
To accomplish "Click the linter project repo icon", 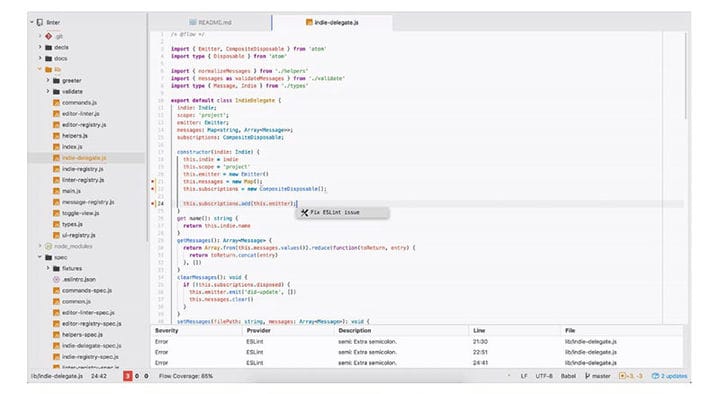I will 40,22.
